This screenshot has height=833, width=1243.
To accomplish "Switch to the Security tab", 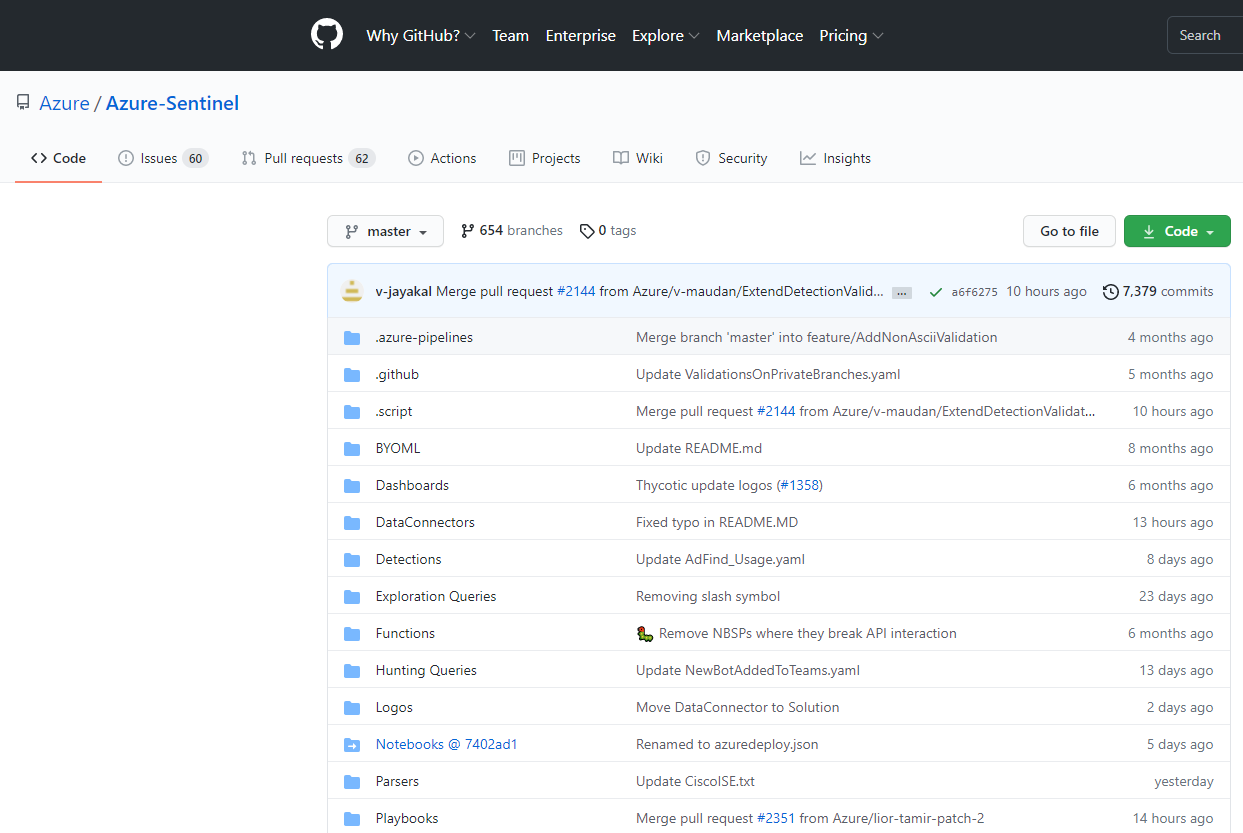I will pyautogui.click(x=731, y=158).
